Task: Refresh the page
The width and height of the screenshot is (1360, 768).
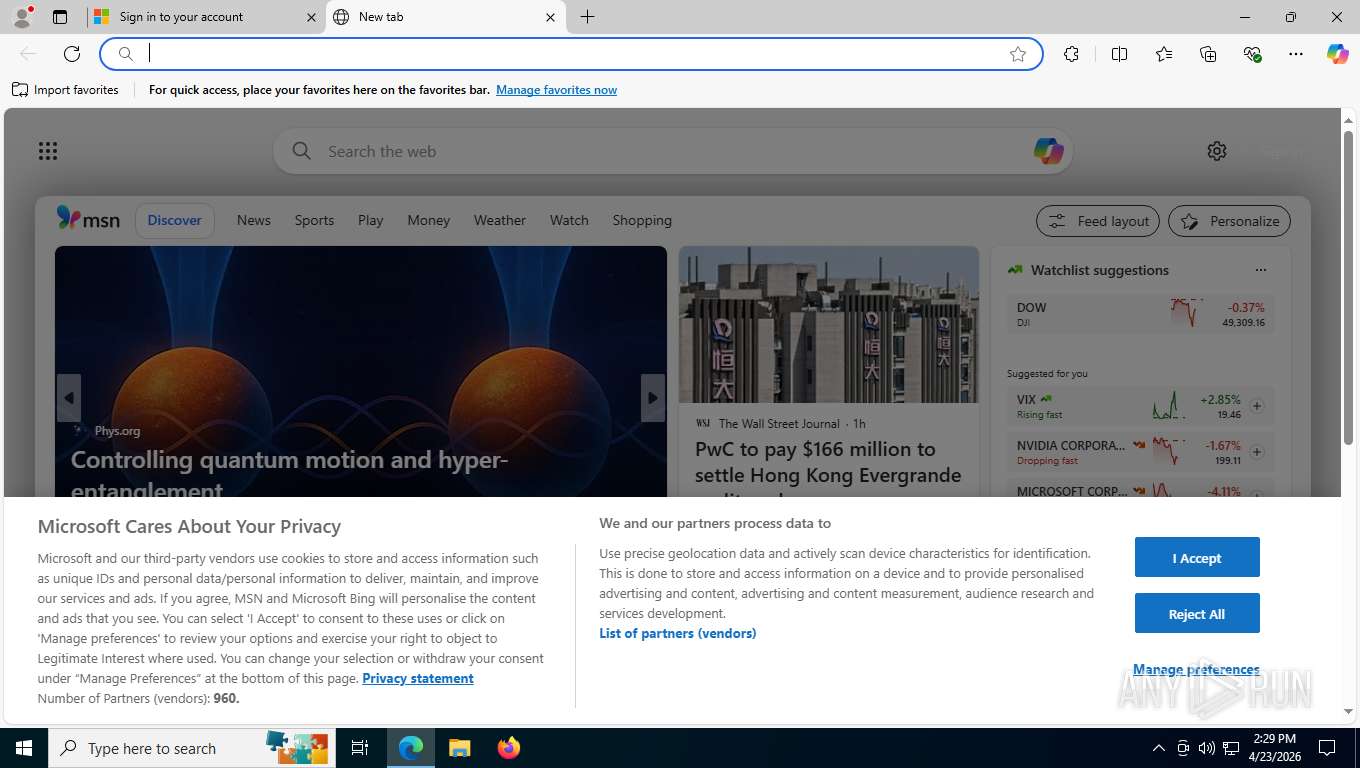Action: (72, 54)
